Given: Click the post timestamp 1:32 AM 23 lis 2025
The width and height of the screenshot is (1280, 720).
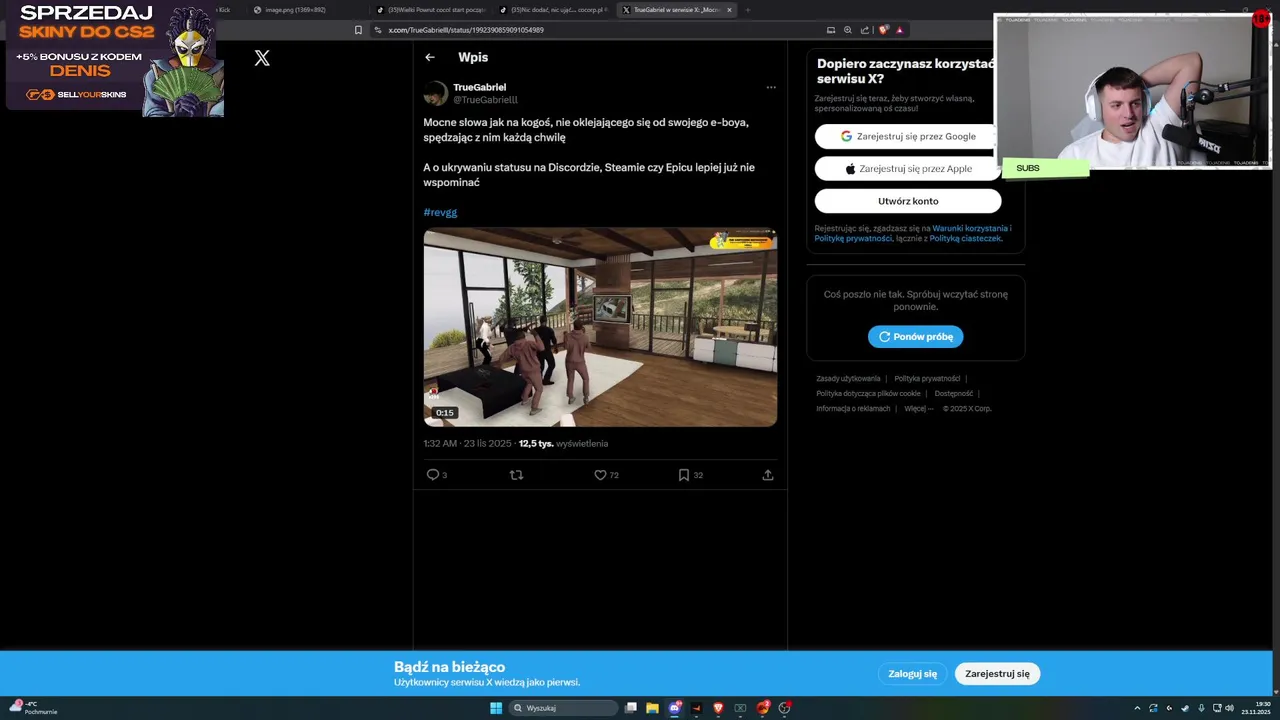Looking at the screenshot, I should [467, 444].
